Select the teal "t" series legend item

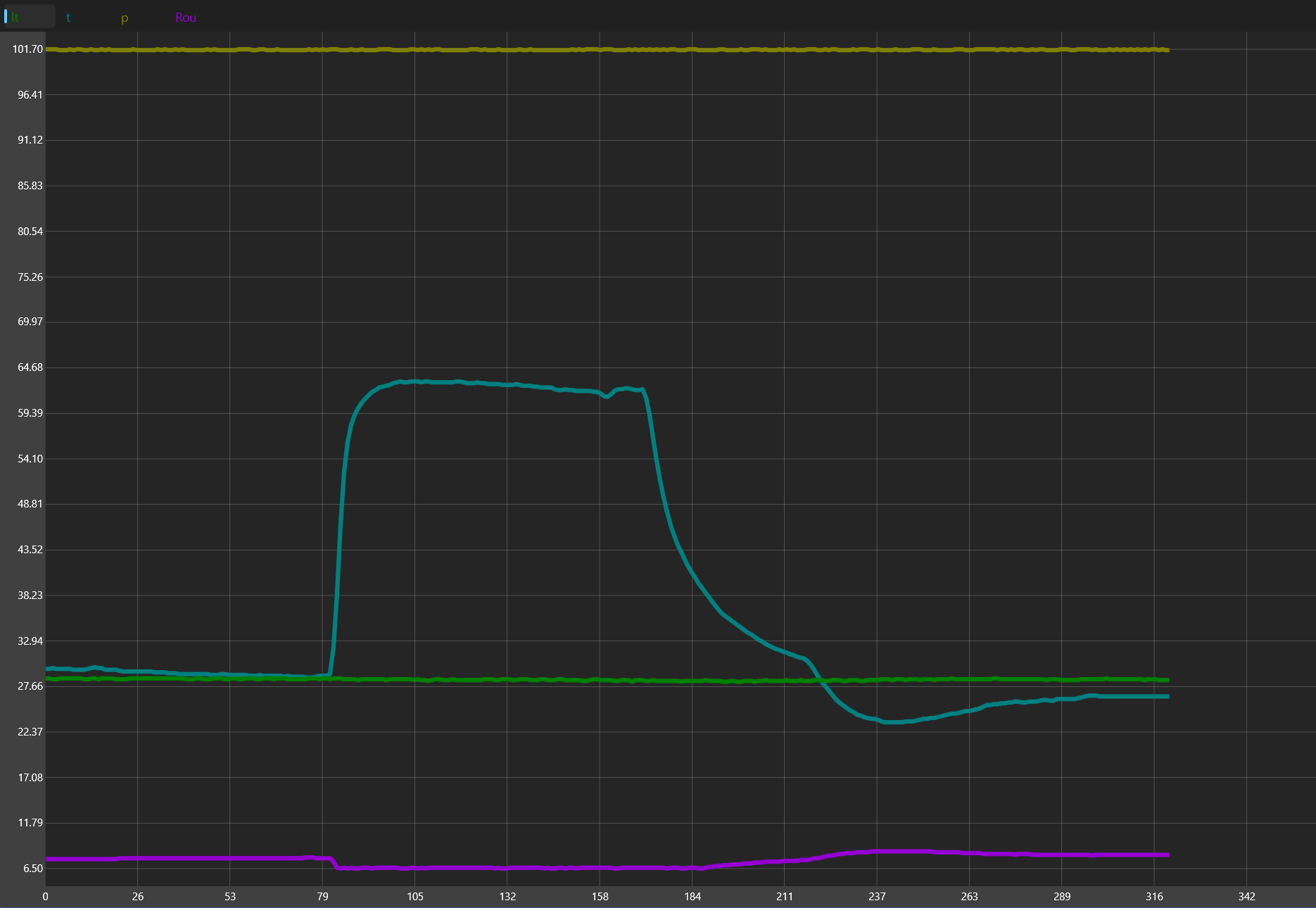pos(68,18)
